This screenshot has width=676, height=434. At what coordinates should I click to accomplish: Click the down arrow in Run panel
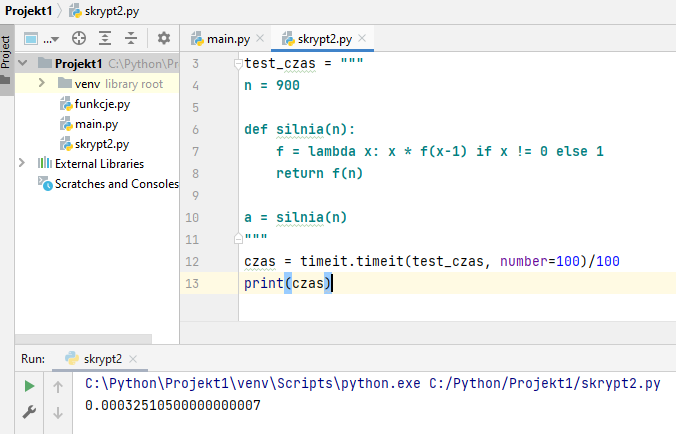point(58,411)
